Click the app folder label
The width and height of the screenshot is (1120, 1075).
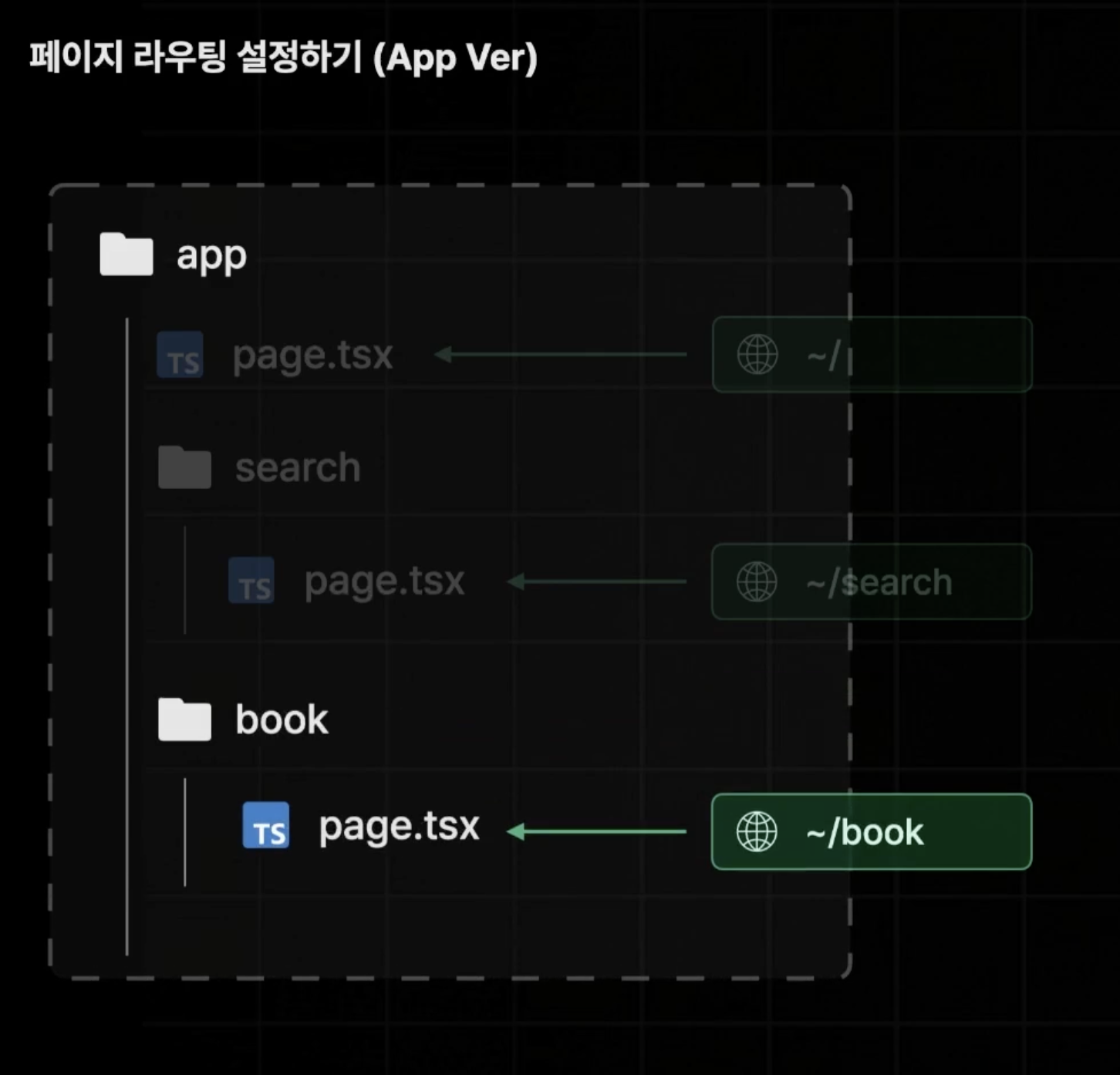(x=211, y=257)
